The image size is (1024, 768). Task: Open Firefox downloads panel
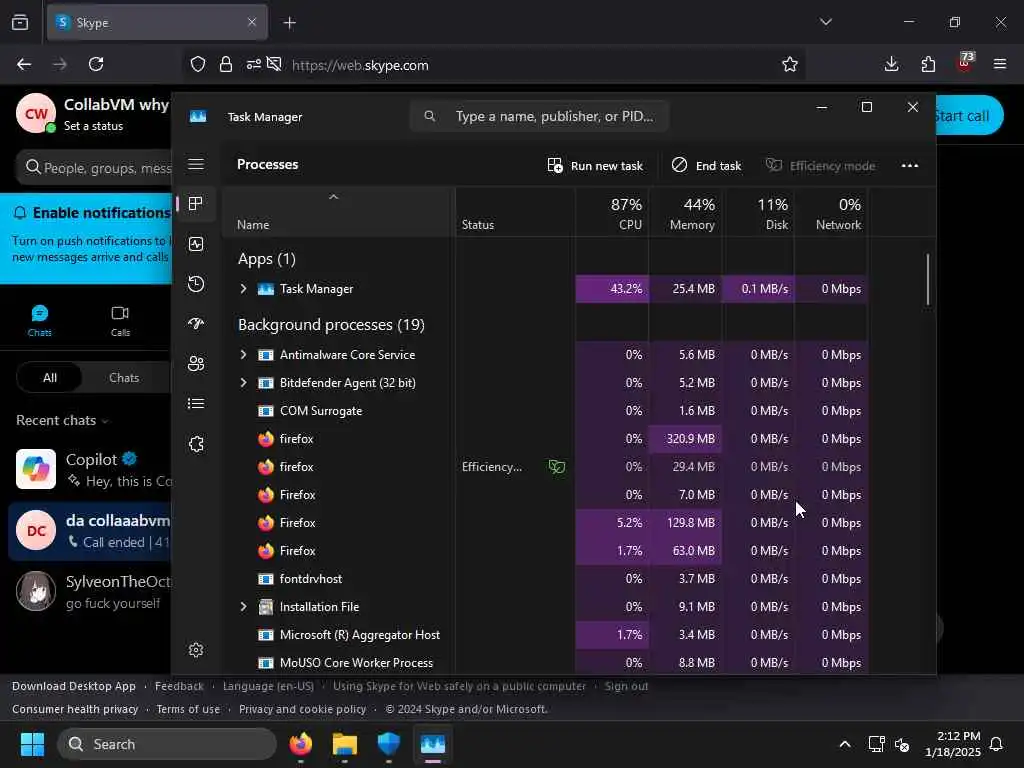tap(891, 64)
